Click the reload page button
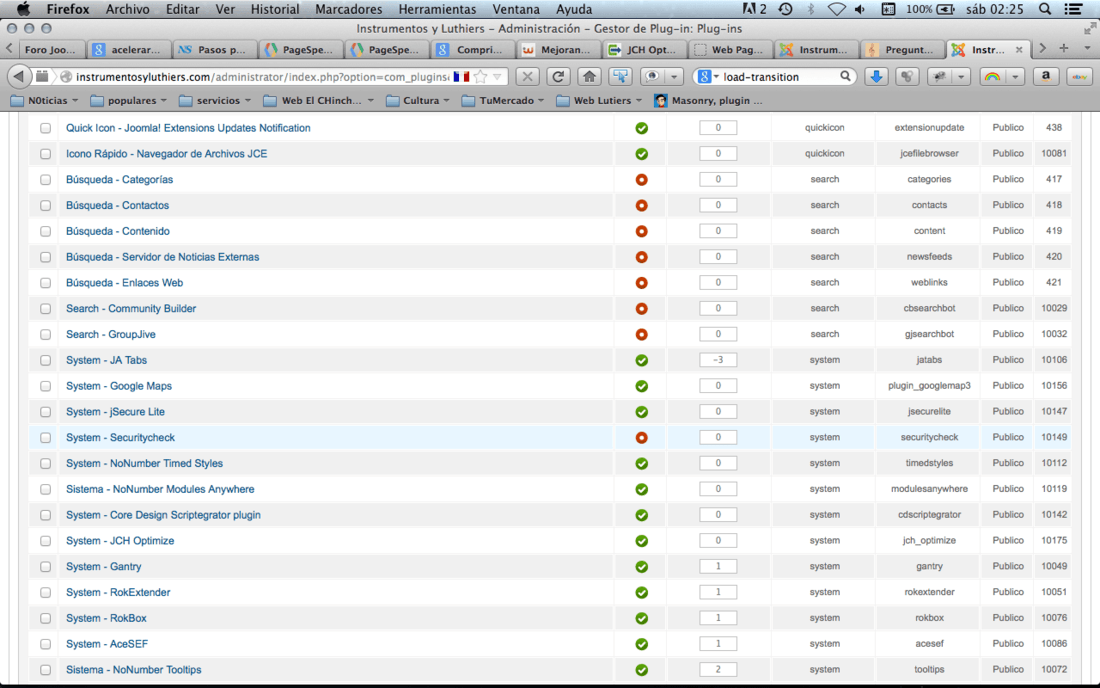The image size is (1100, 688). click(x=558, y=76)
